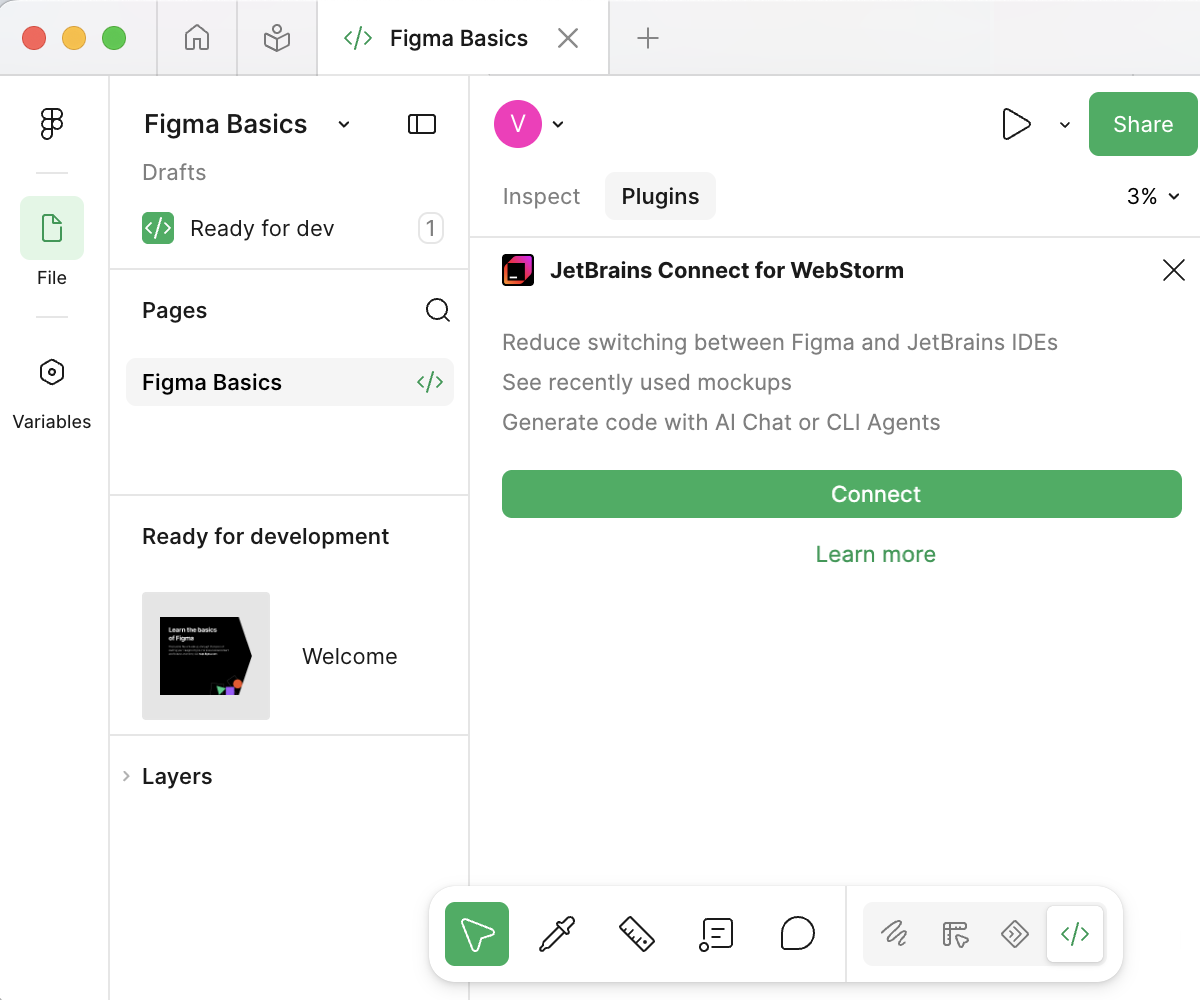This screenshot has height=1000, width=1200.
Task: Click 'See recently used mockups' text
Action: 647,382
